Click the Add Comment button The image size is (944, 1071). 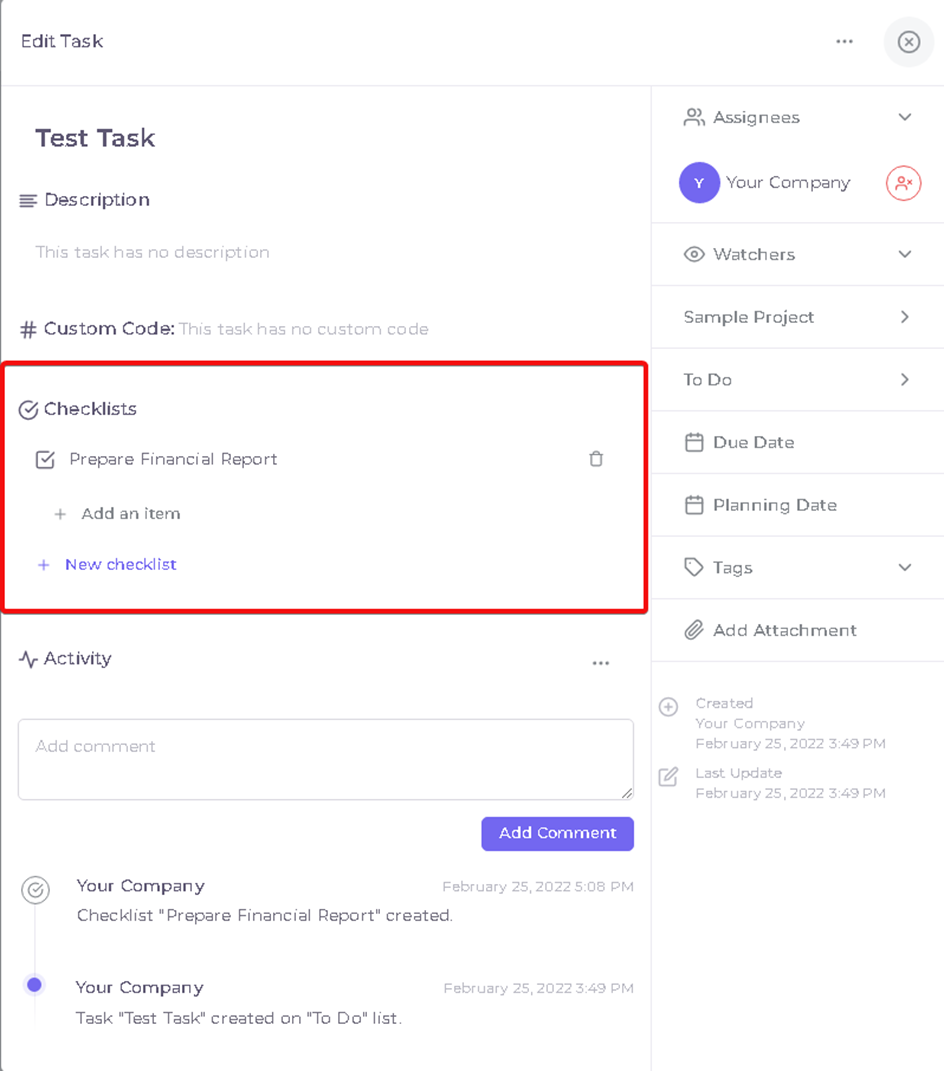(x=557, y=833)
